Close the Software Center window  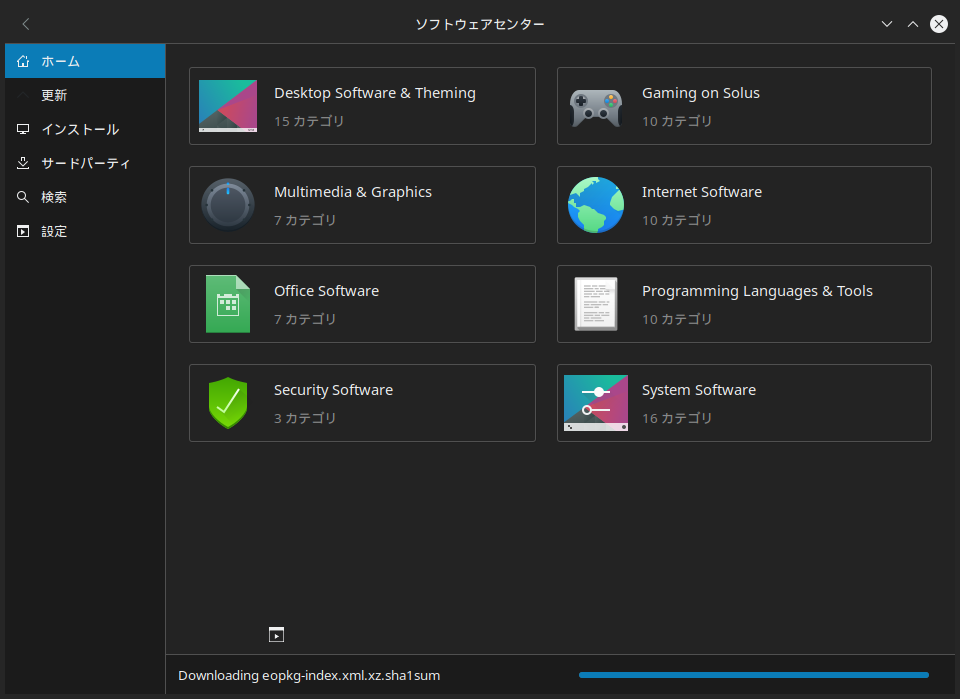(x=939, y=24)
